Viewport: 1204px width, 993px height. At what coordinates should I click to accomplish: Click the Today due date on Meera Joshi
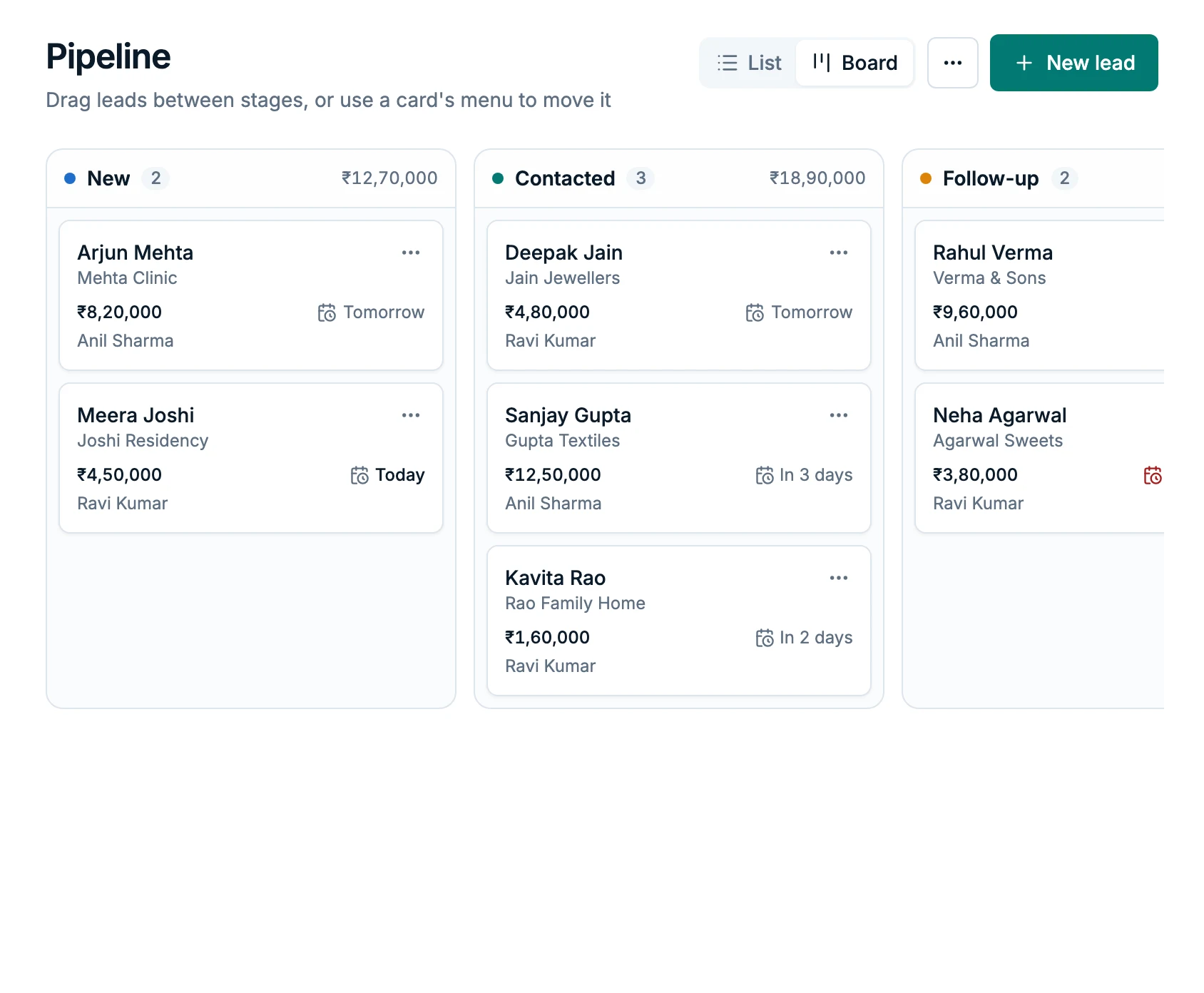400,475
